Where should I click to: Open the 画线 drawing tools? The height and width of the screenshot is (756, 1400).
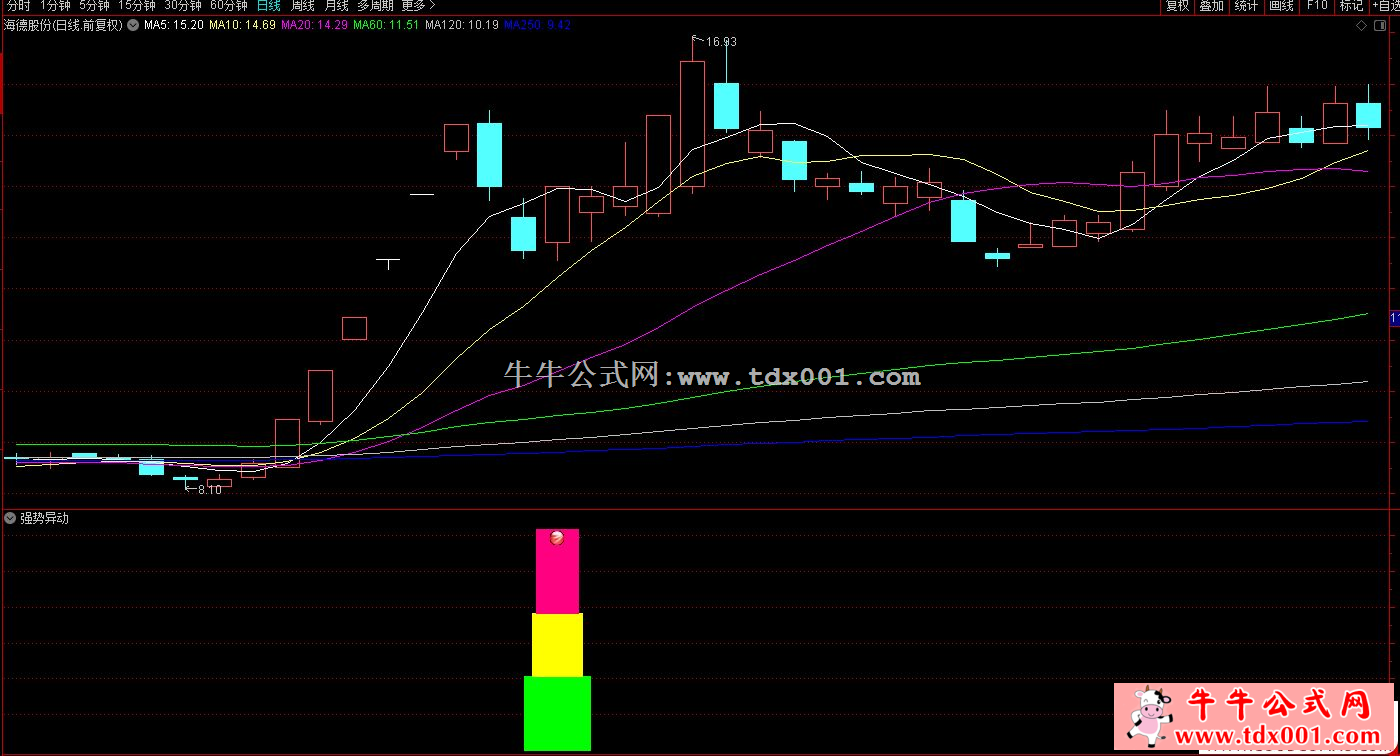tap(1280, 6)
